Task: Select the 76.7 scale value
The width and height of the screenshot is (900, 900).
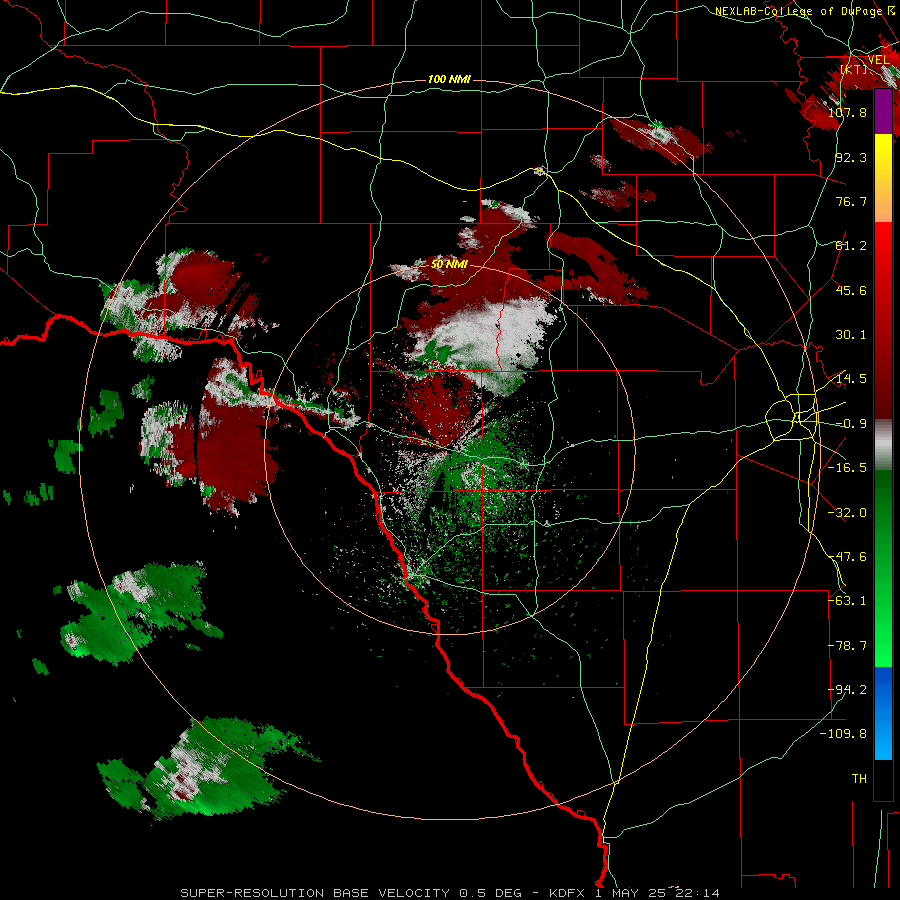Action: (x=851, y=201)
